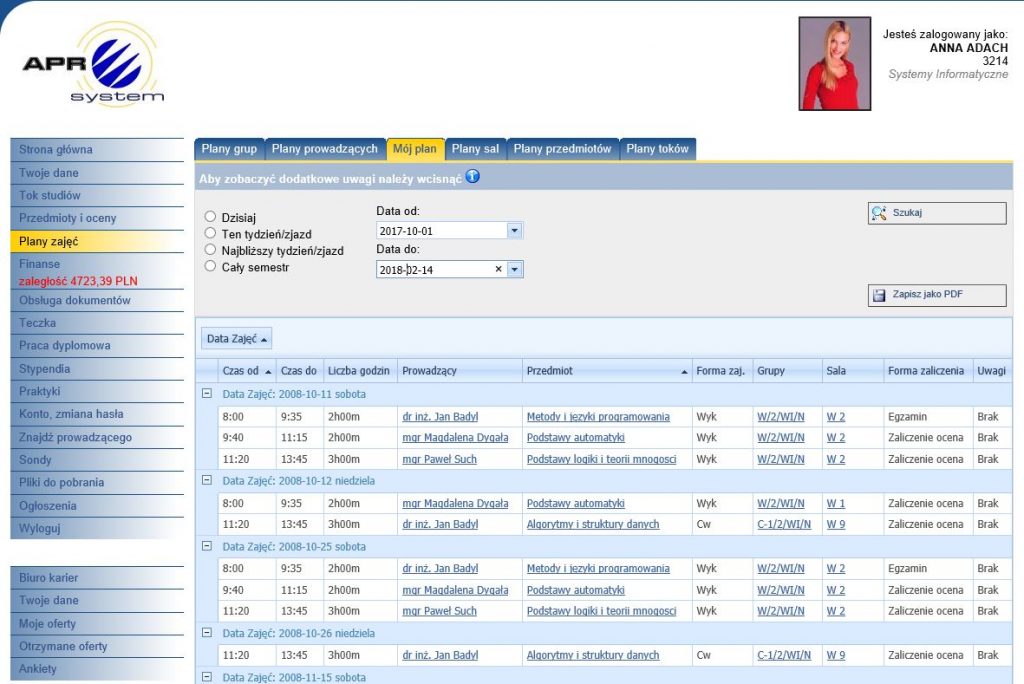Open C-1/2/WI/N group link on 2008-10-12
The width and height of the screenshot is (1024, 684).
[784, 524]
